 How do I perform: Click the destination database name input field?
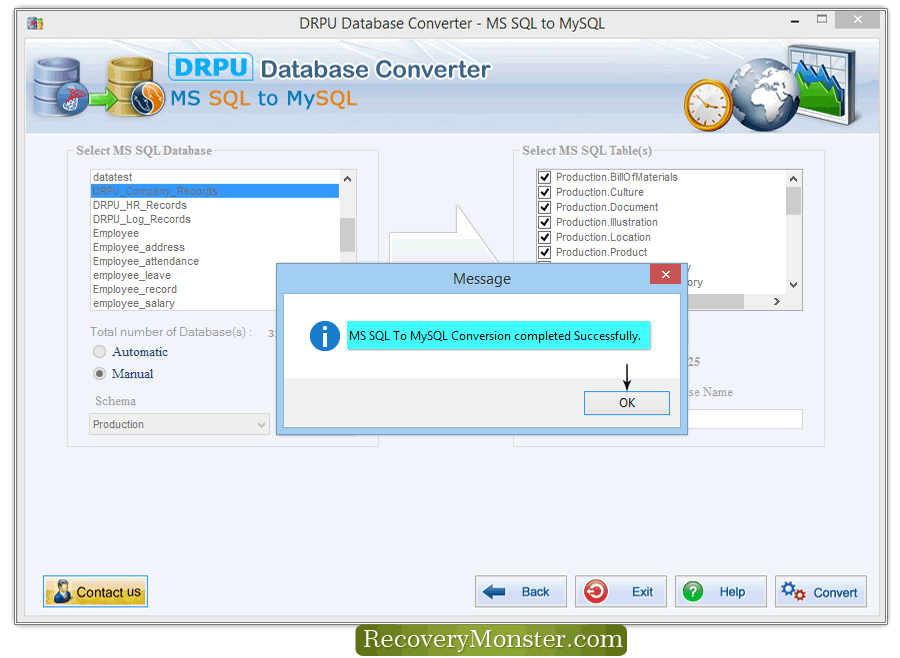(x=744, y=419)
